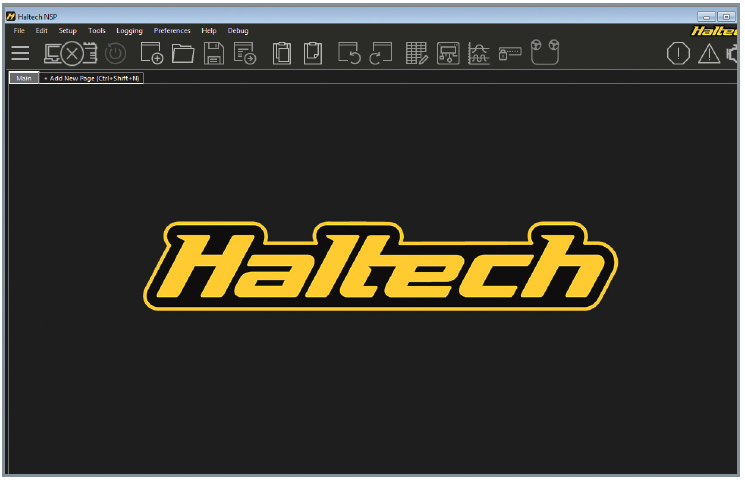Select the Main page tab
745x482 pixels.
coord(24,78)
